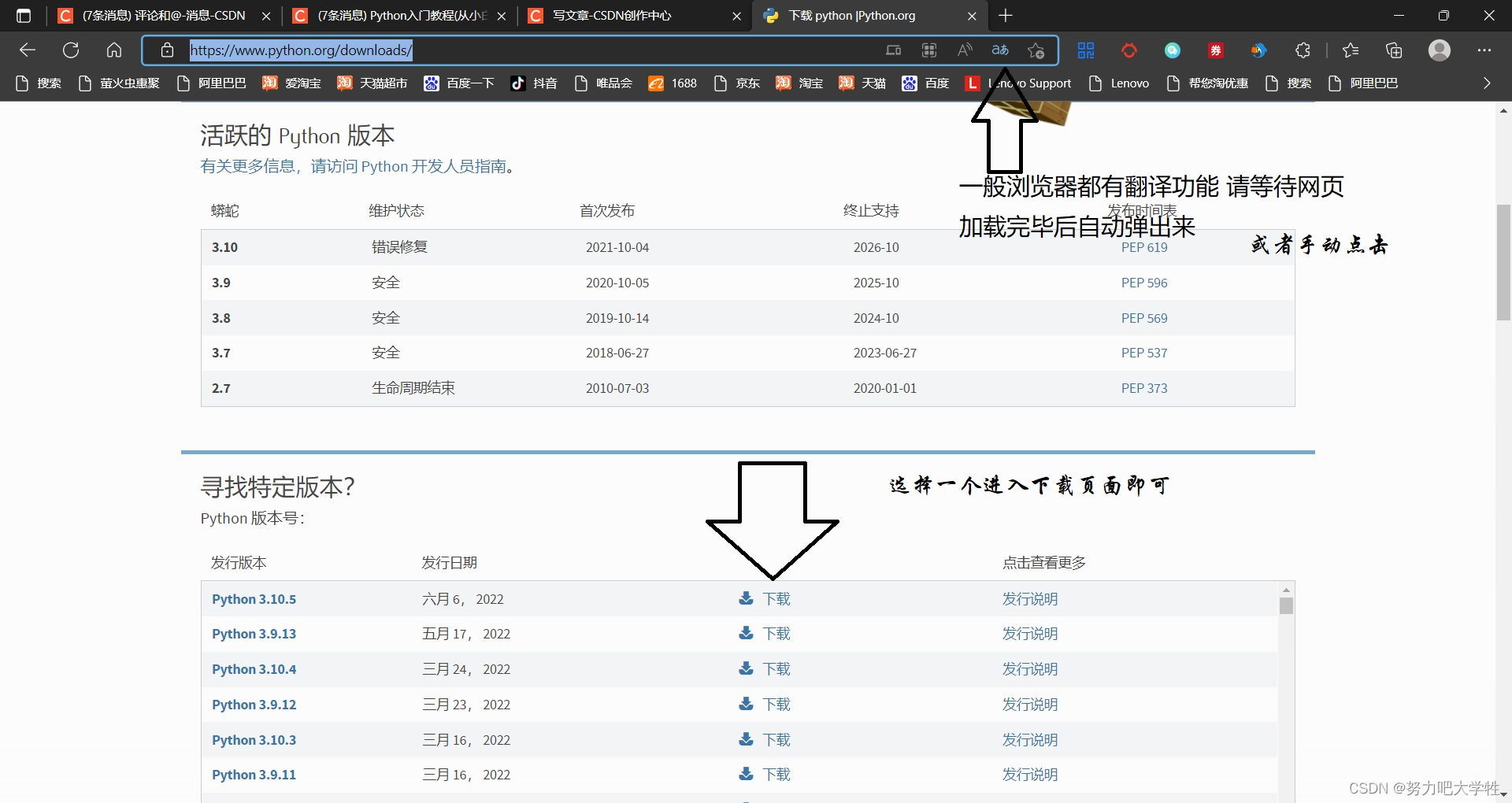Image resolution: width=1512 pixels, height=803 pixels.
Task: Open the 百度一下 bookmark
Action: pyautogui.click(x=459, y=83)
